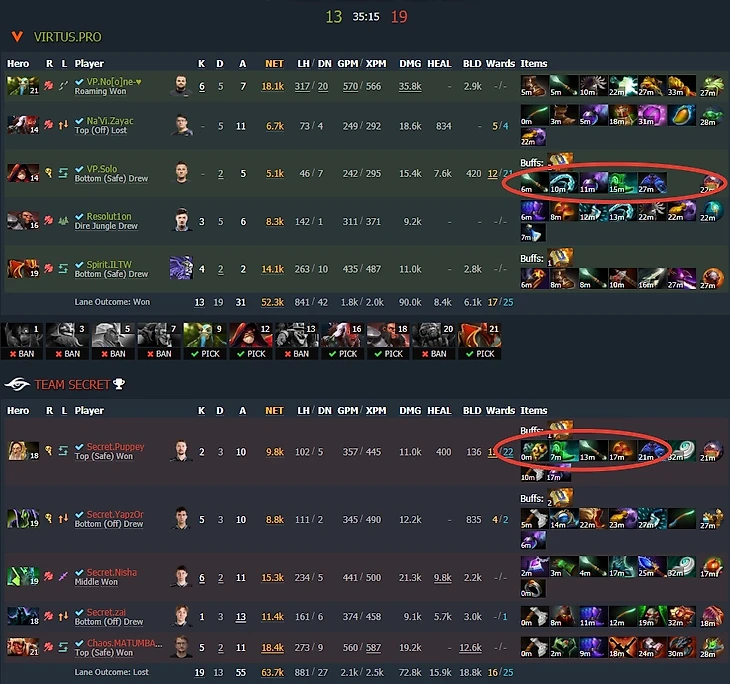Open the Secret.Nisha player profile link
This screenshot has width=730, height=684.
pyautogui.click(x=112, y=572)
